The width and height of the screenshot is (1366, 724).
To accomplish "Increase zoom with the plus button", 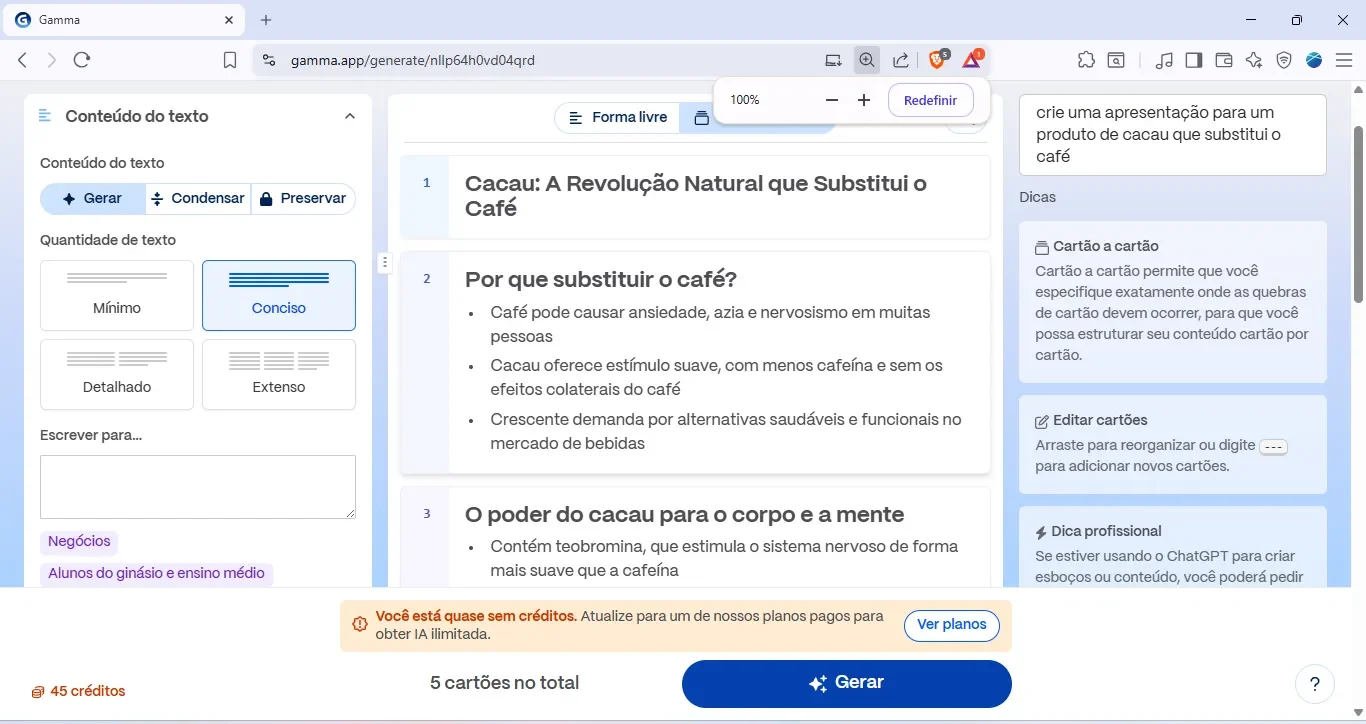I will (864, 100).
